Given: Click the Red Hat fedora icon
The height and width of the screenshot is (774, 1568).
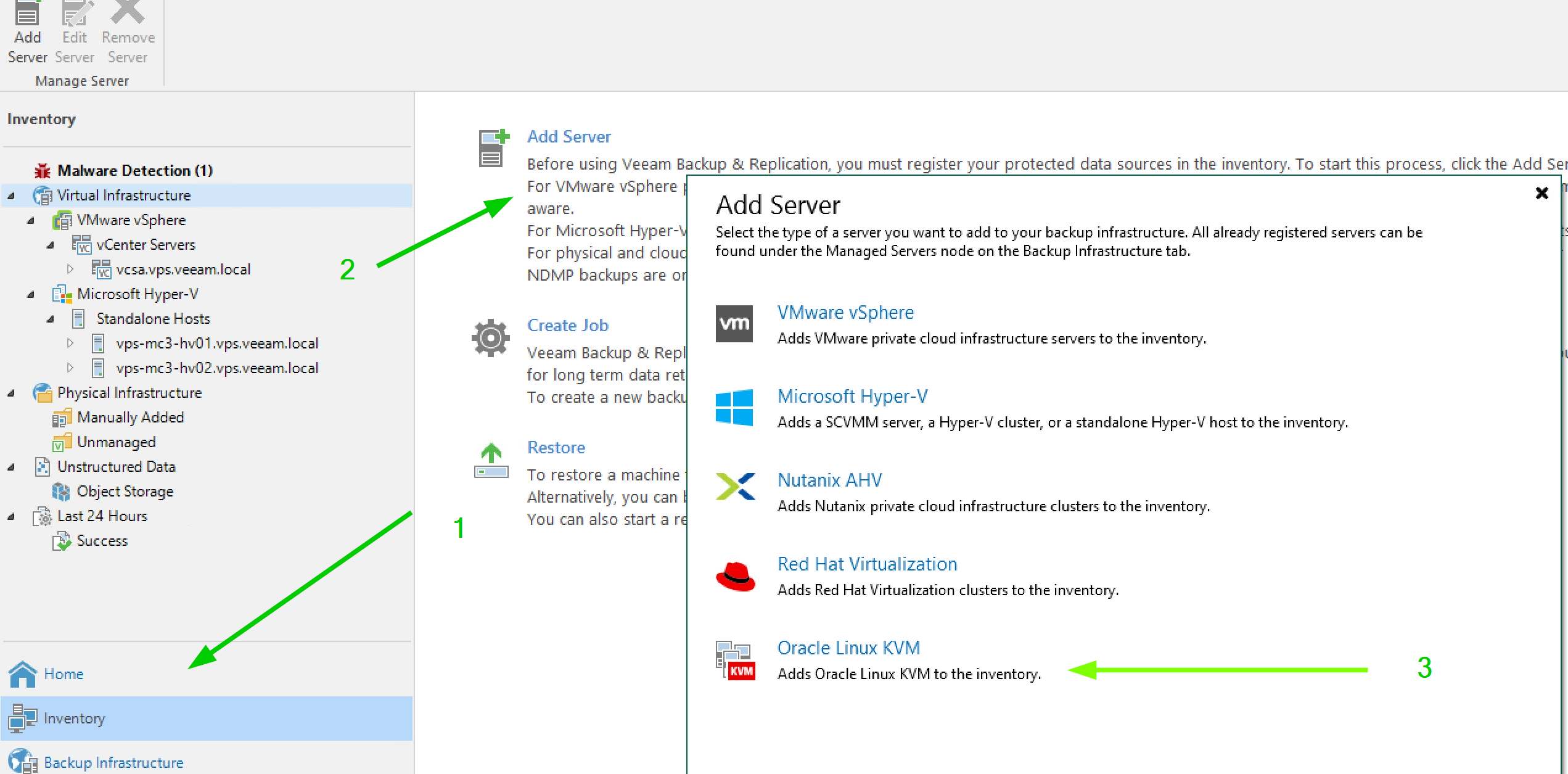Looking at the screenshot, I should [x=735, y=576].
